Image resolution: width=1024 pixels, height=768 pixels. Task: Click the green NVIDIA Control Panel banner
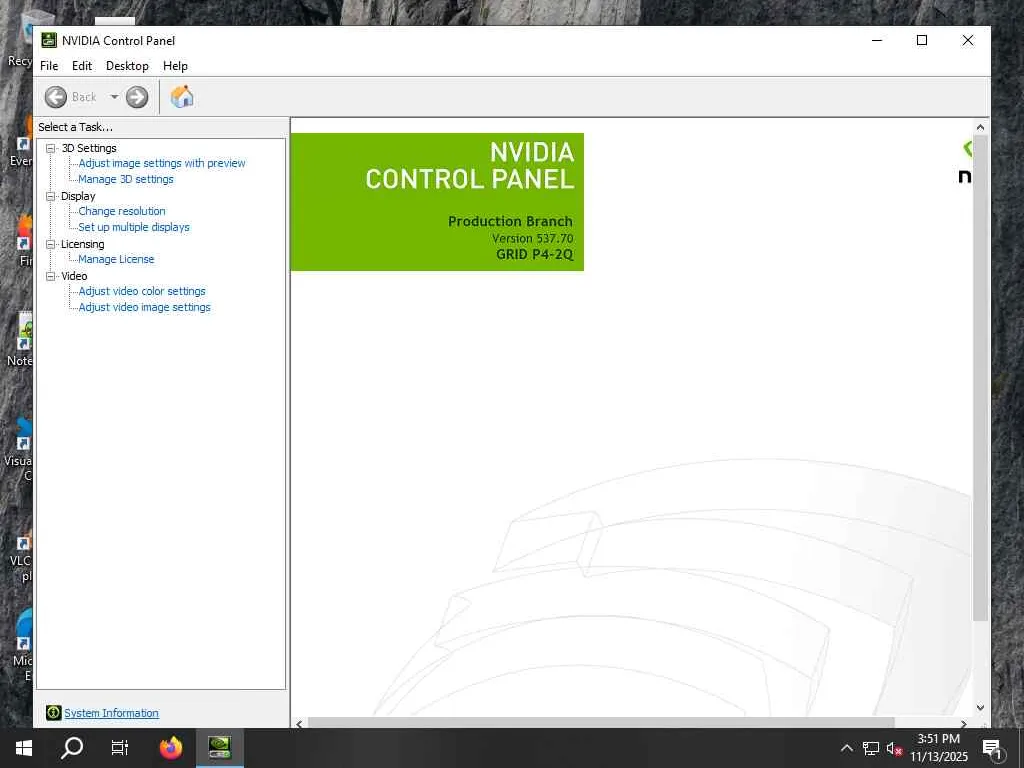coord(437,202)
